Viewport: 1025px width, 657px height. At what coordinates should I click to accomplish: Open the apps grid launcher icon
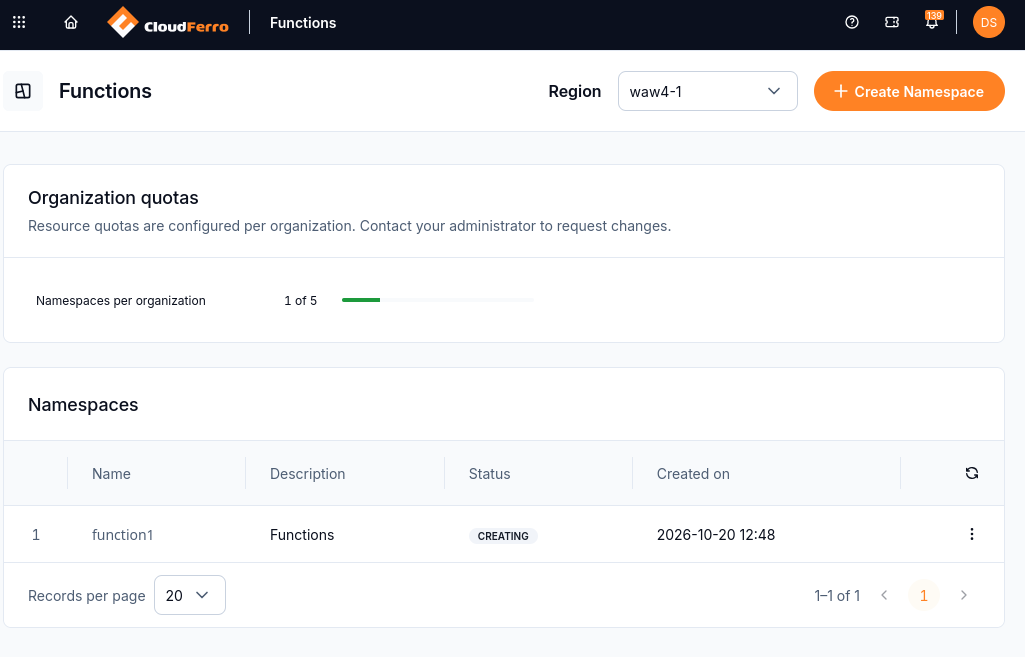19,22
